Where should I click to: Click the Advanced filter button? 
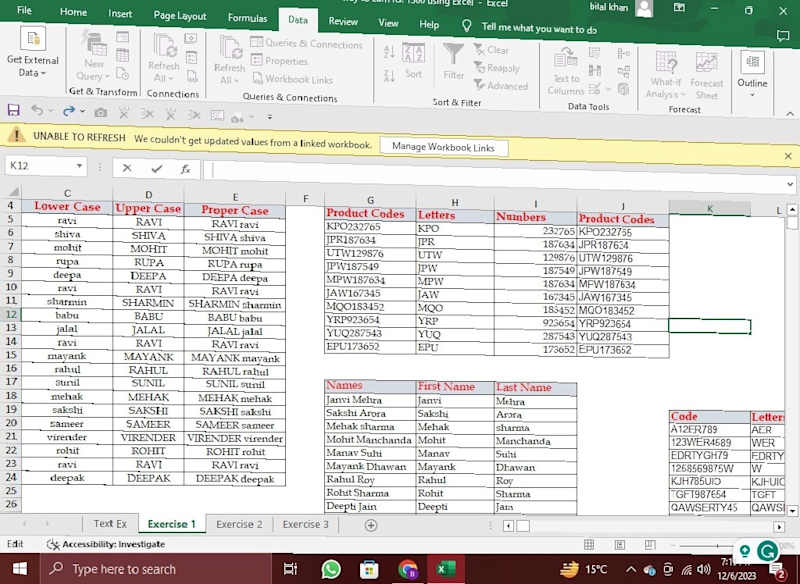click(501, 86)
